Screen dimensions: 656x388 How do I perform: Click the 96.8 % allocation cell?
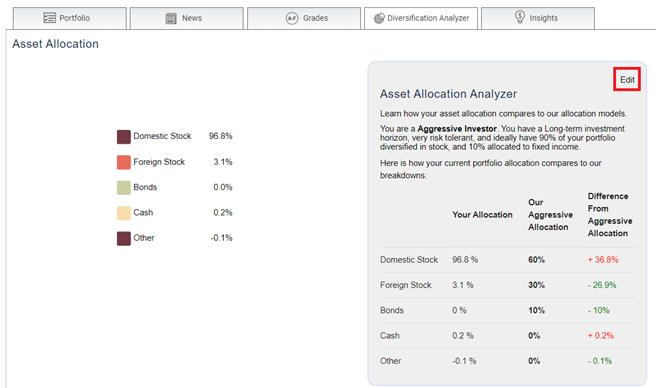point(465,260)
